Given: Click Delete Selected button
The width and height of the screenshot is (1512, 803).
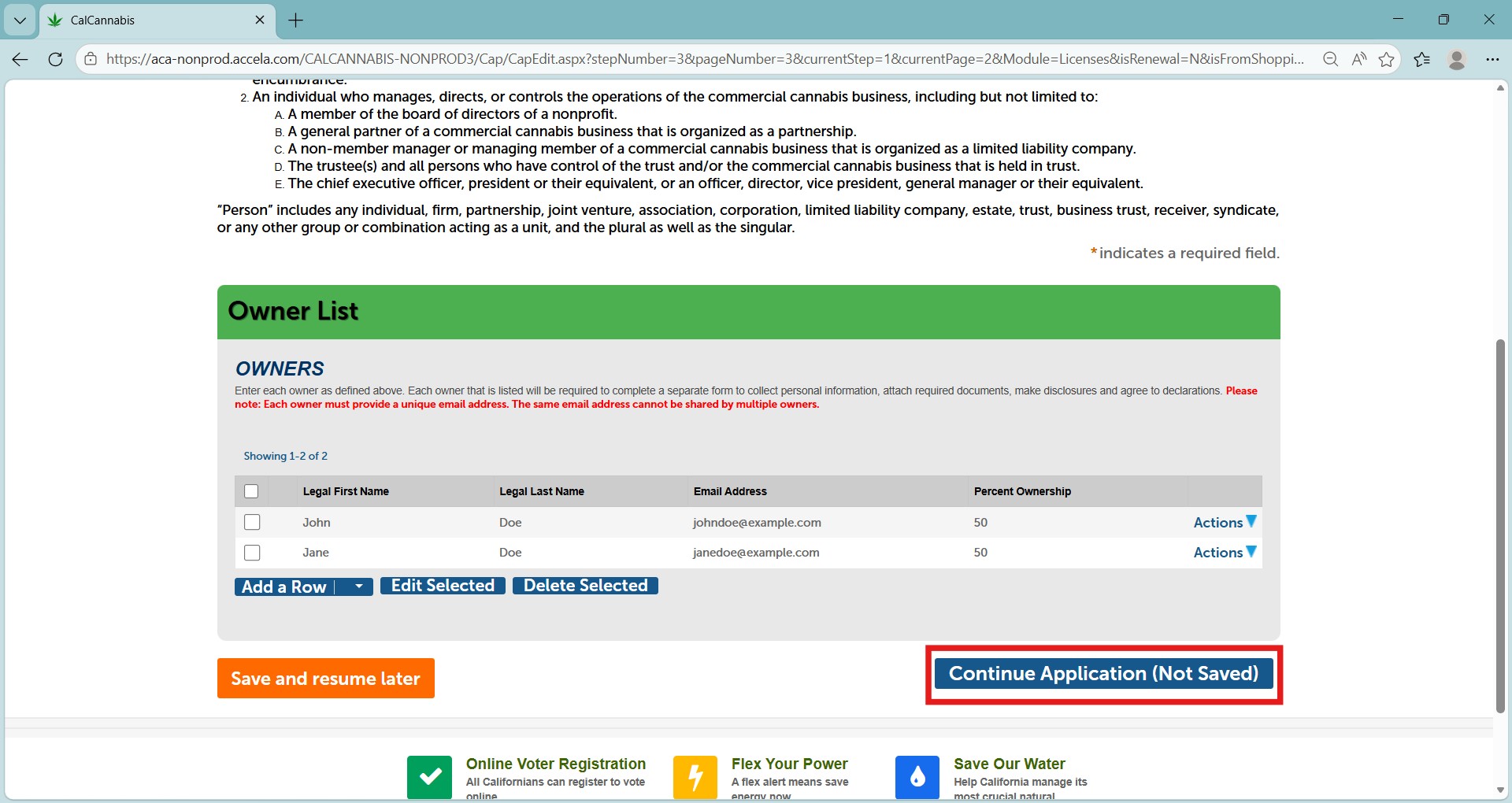Looking at the screenshot, I should 585,586.
